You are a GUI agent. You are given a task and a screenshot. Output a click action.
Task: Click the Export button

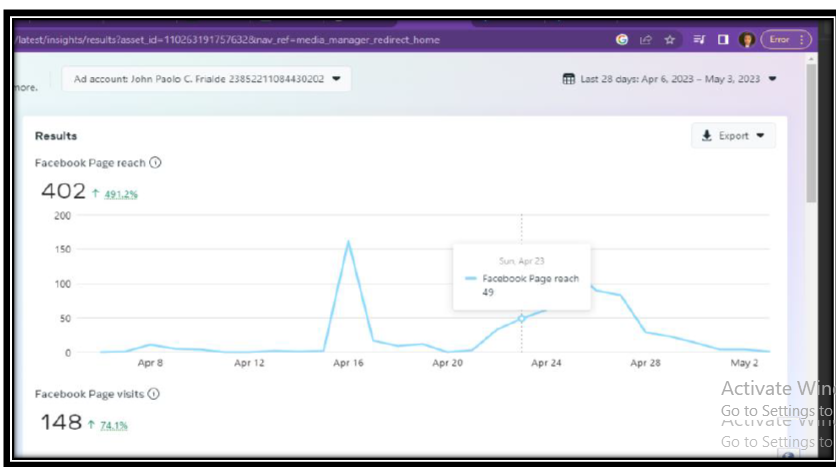[733, 135]
